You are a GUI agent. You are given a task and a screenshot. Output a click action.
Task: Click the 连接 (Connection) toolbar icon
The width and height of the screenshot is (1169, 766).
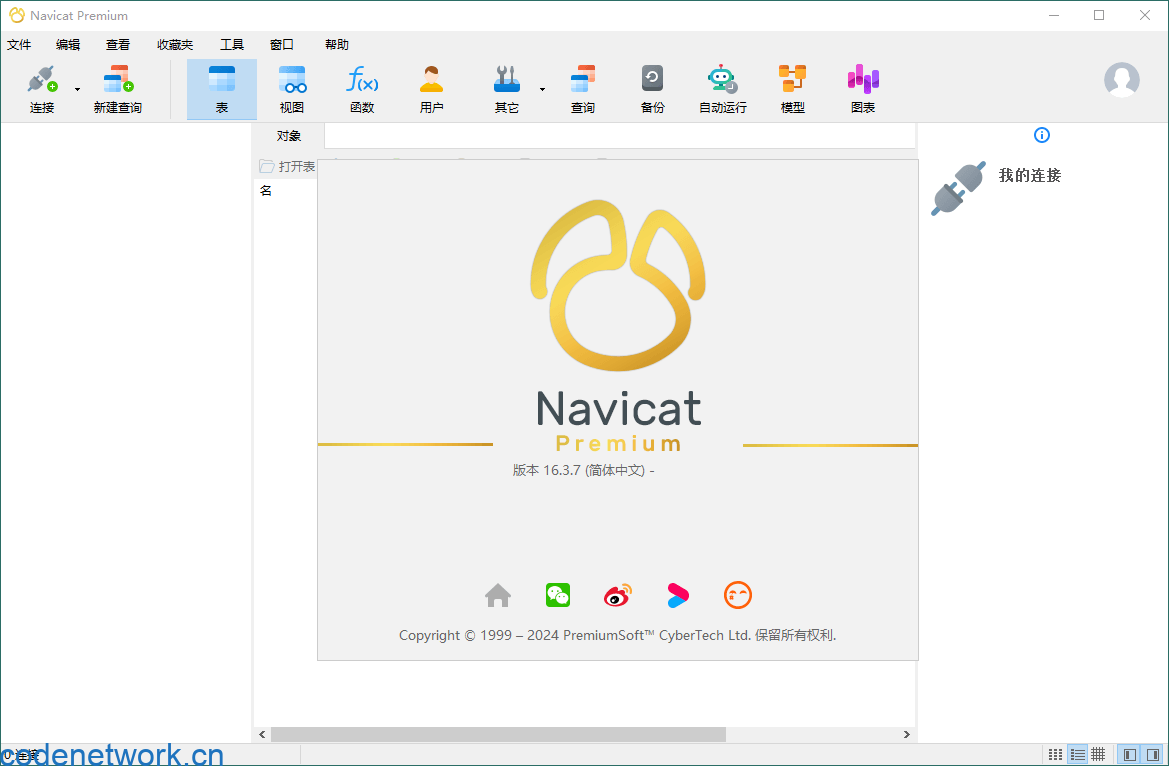(42, 88)
